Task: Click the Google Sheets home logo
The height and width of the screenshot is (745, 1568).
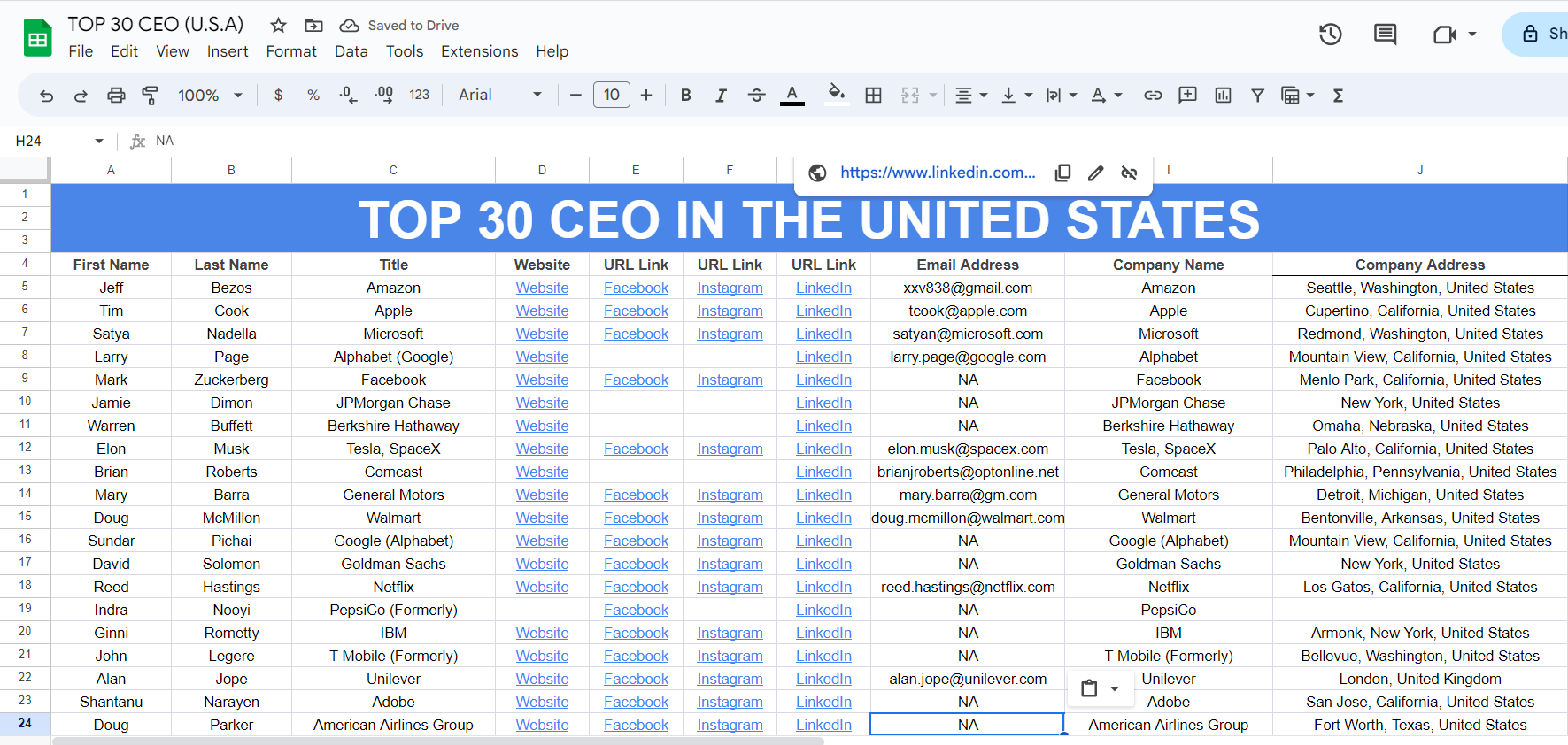Action: (x=38, y=38)
